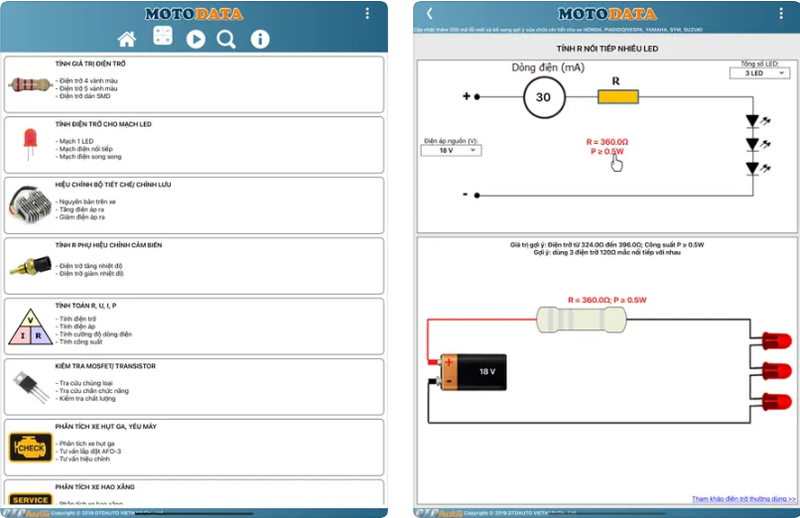
Task: Click the bottom LED diode schematic symbol
Action: point(753,168)
